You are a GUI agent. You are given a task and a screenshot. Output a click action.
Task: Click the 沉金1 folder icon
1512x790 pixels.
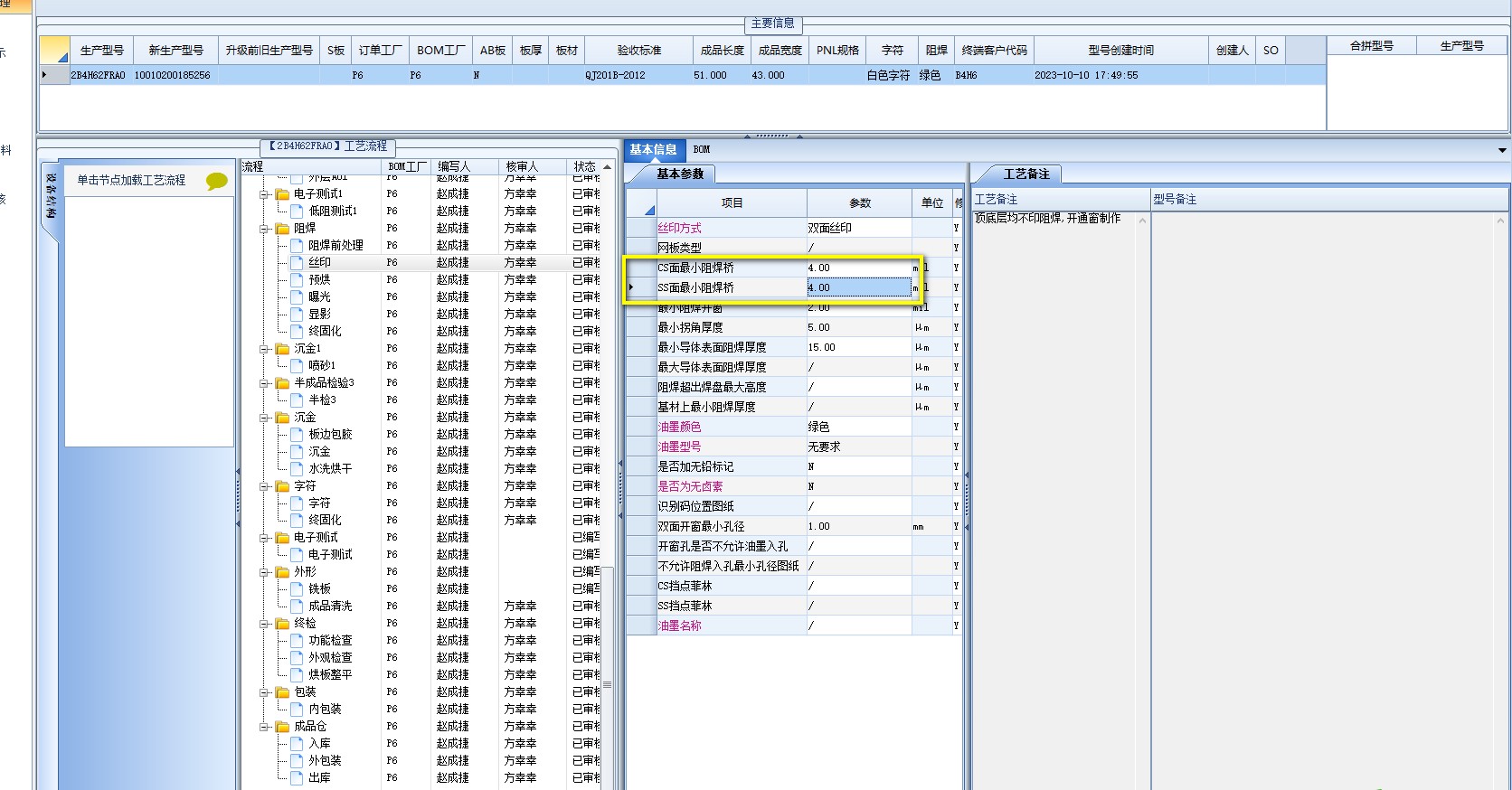click(282, 348)
